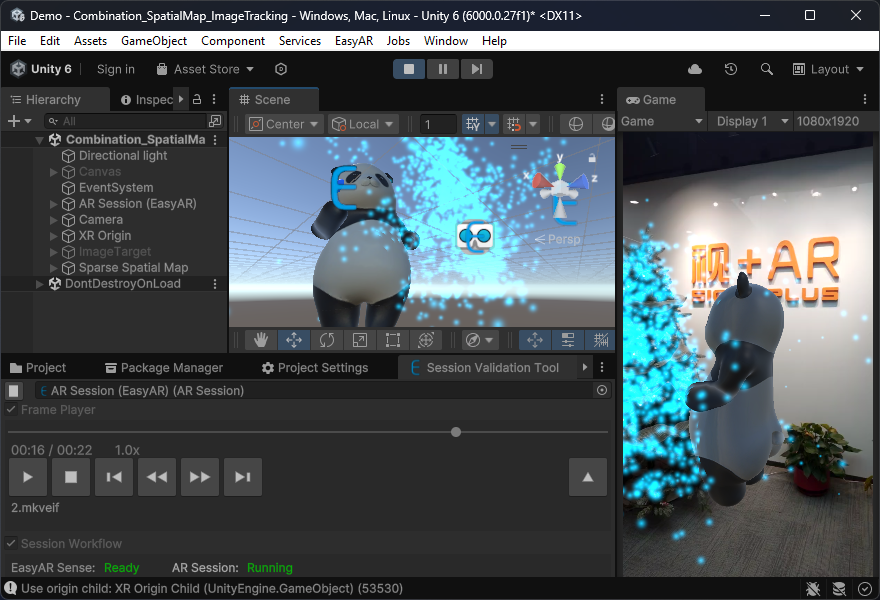Screen dimensions: 880x600
Task: Open the undo history icon
Action: coord(731,69)
